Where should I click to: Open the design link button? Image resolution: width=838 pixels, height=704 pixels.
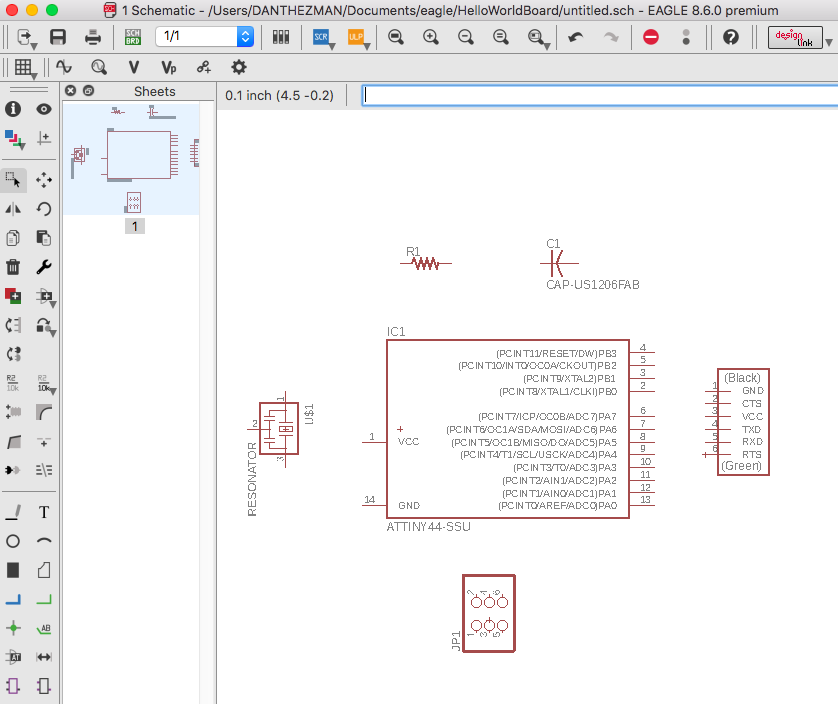point(795,37)
